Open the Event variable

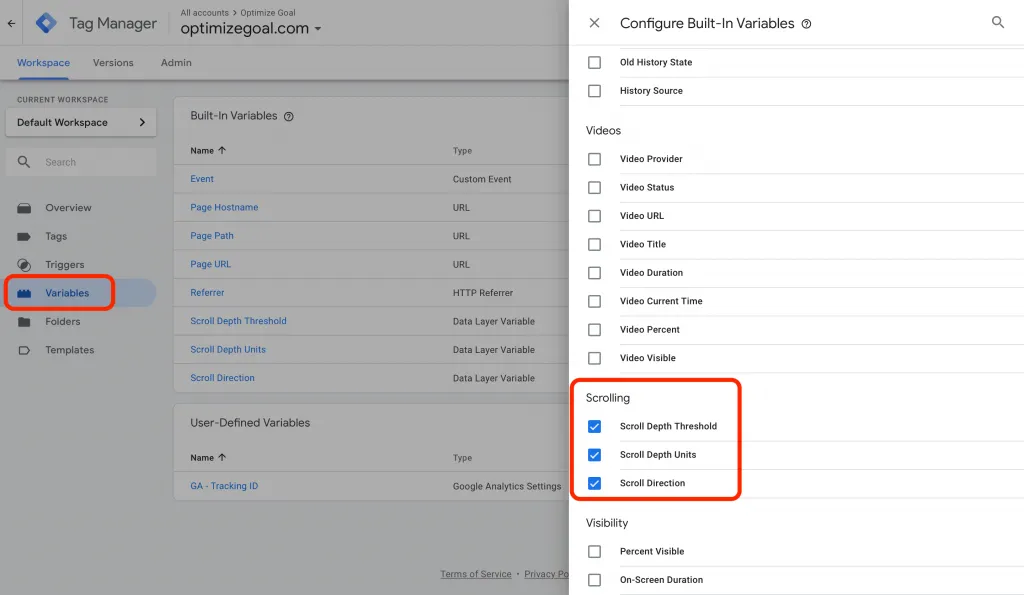(202, 179)
